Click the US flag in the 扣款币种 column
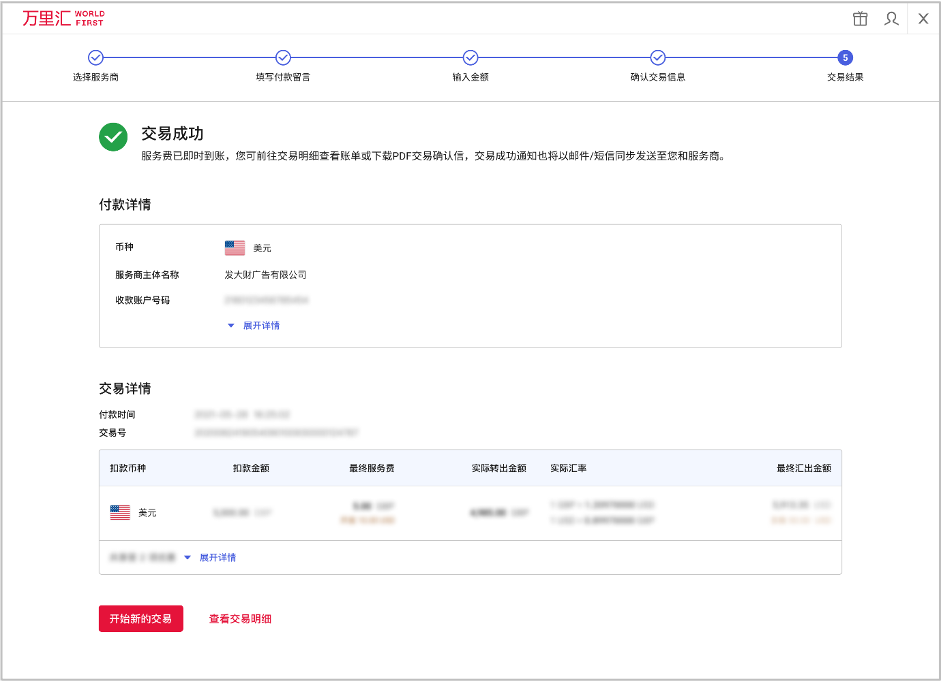Image resolution: width=941 pixels, height=681 pixels. [x=120, y=511]
